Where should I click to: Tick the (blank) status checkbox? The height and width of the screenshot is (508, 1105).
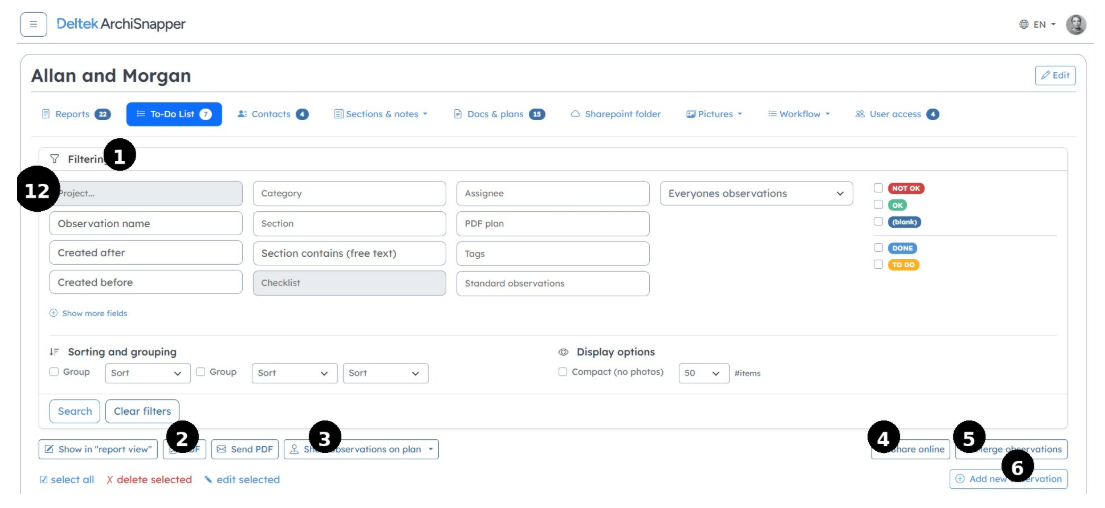pyautogui.click(x=878, y=221)
